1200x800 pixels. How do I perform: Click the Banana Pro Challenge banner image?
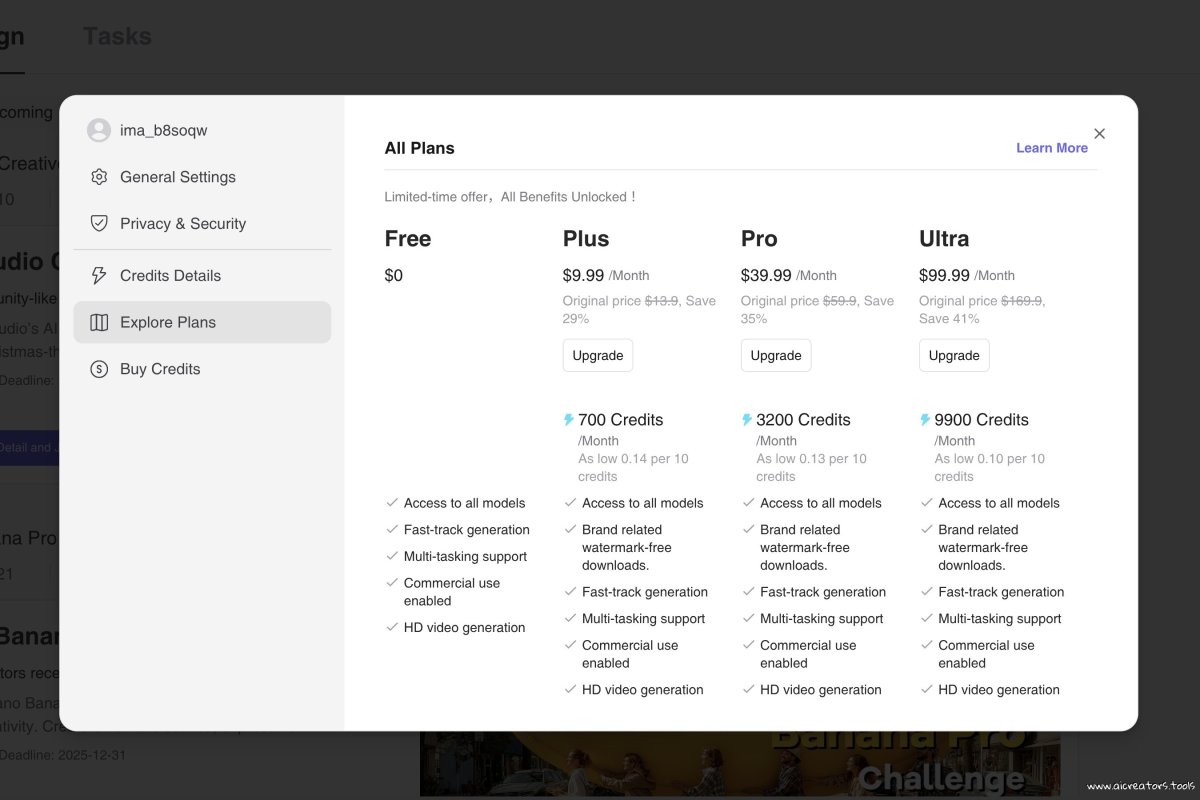coord(740,765)
